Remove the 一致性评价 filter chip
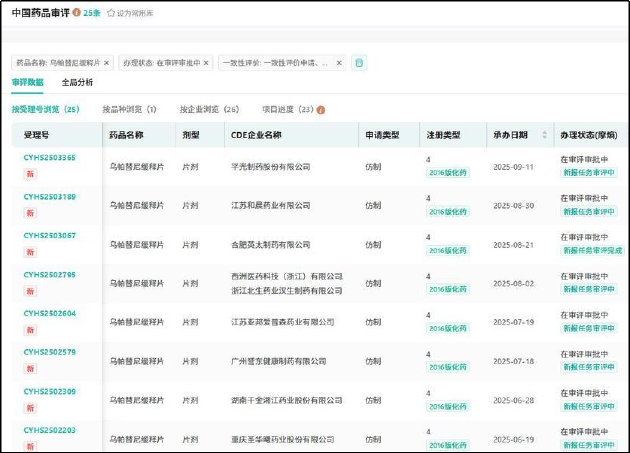 coord(339,63)
